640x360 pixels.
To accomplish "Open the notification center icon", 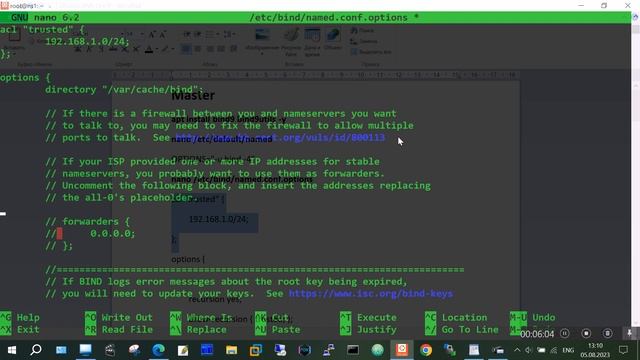I will (x=623, y=350).
